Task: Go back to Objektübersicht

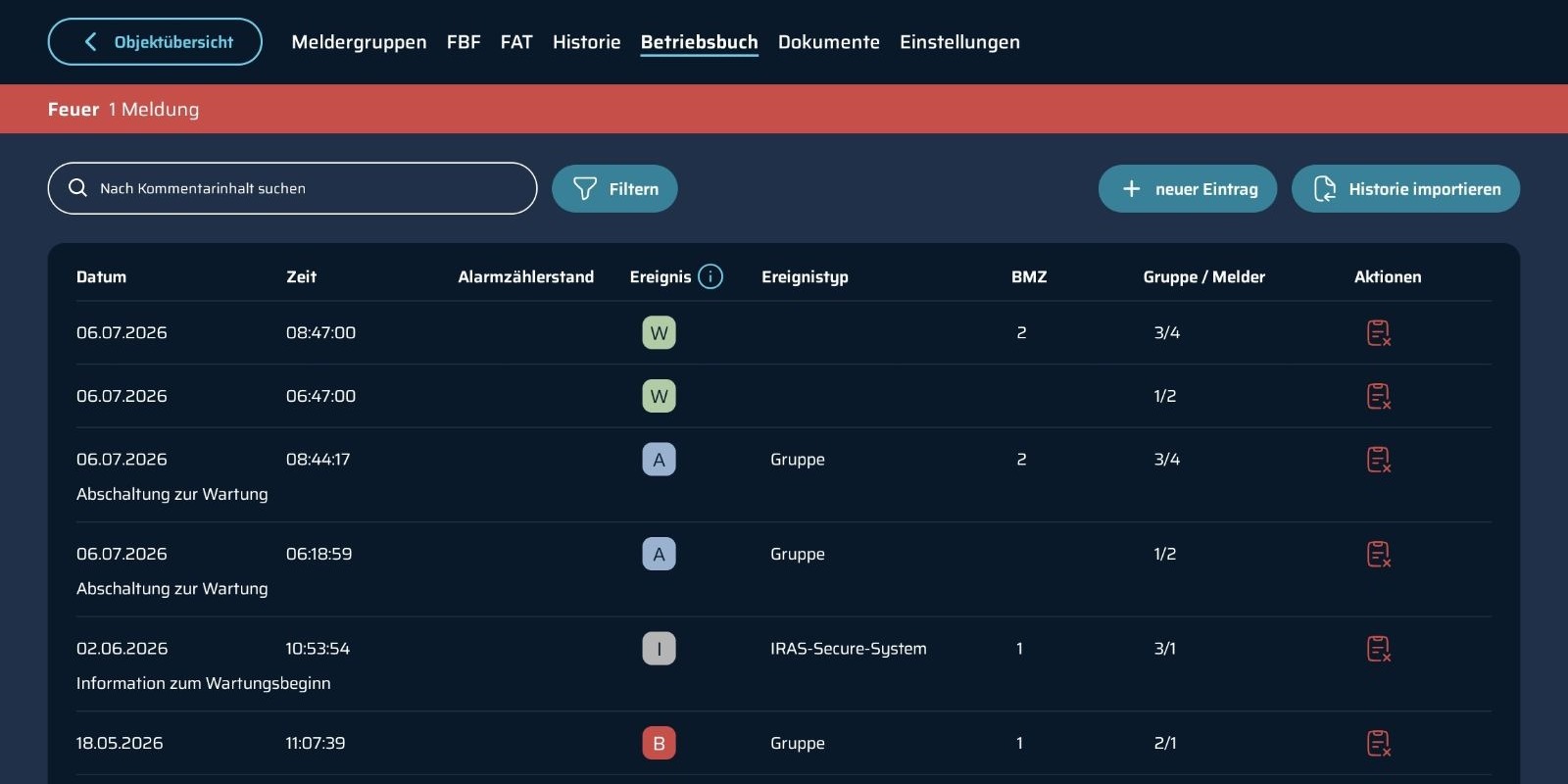Action: 155,42
